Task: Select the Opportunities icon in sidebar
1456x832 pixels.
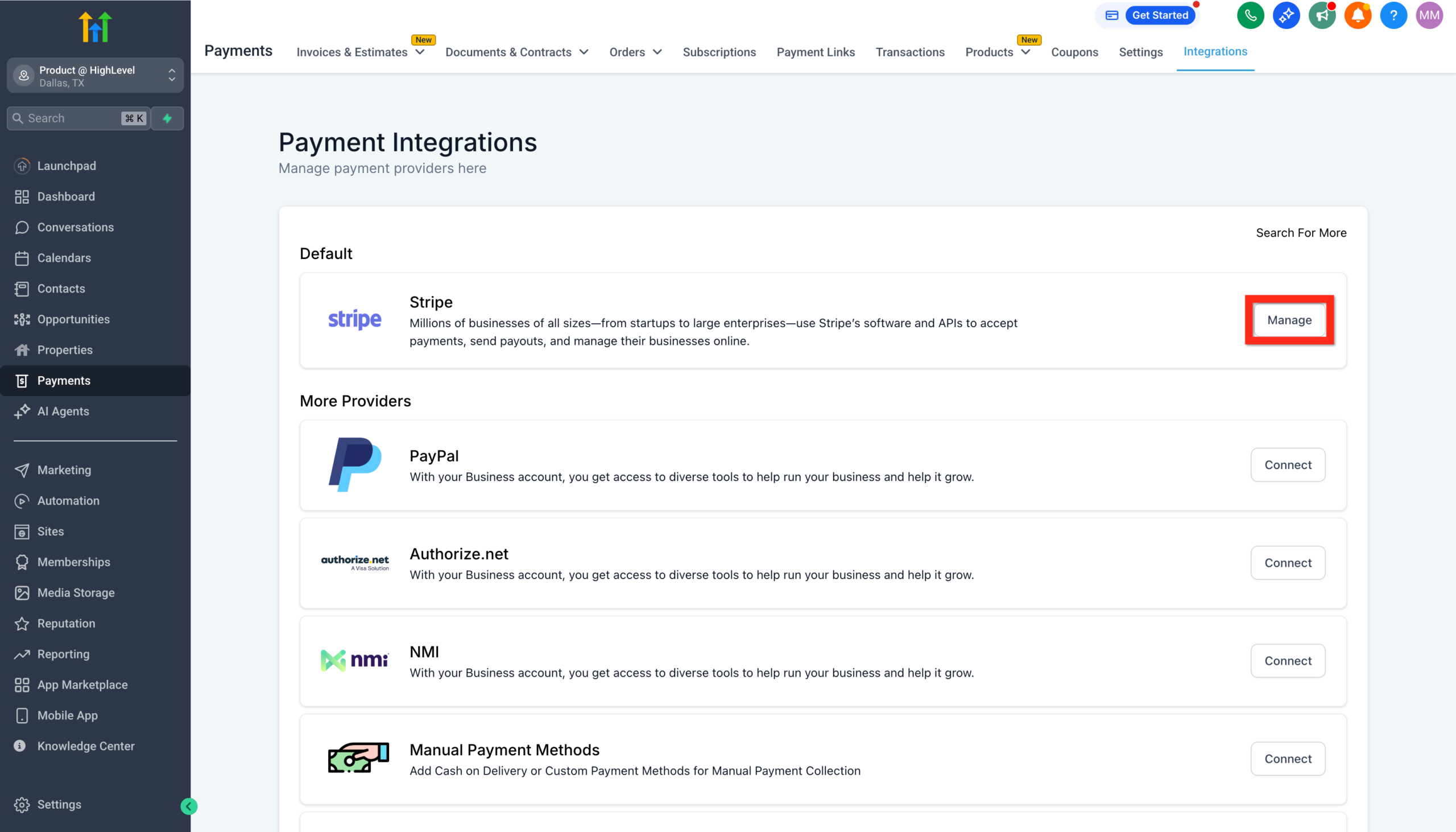Action: pos(22,319)
